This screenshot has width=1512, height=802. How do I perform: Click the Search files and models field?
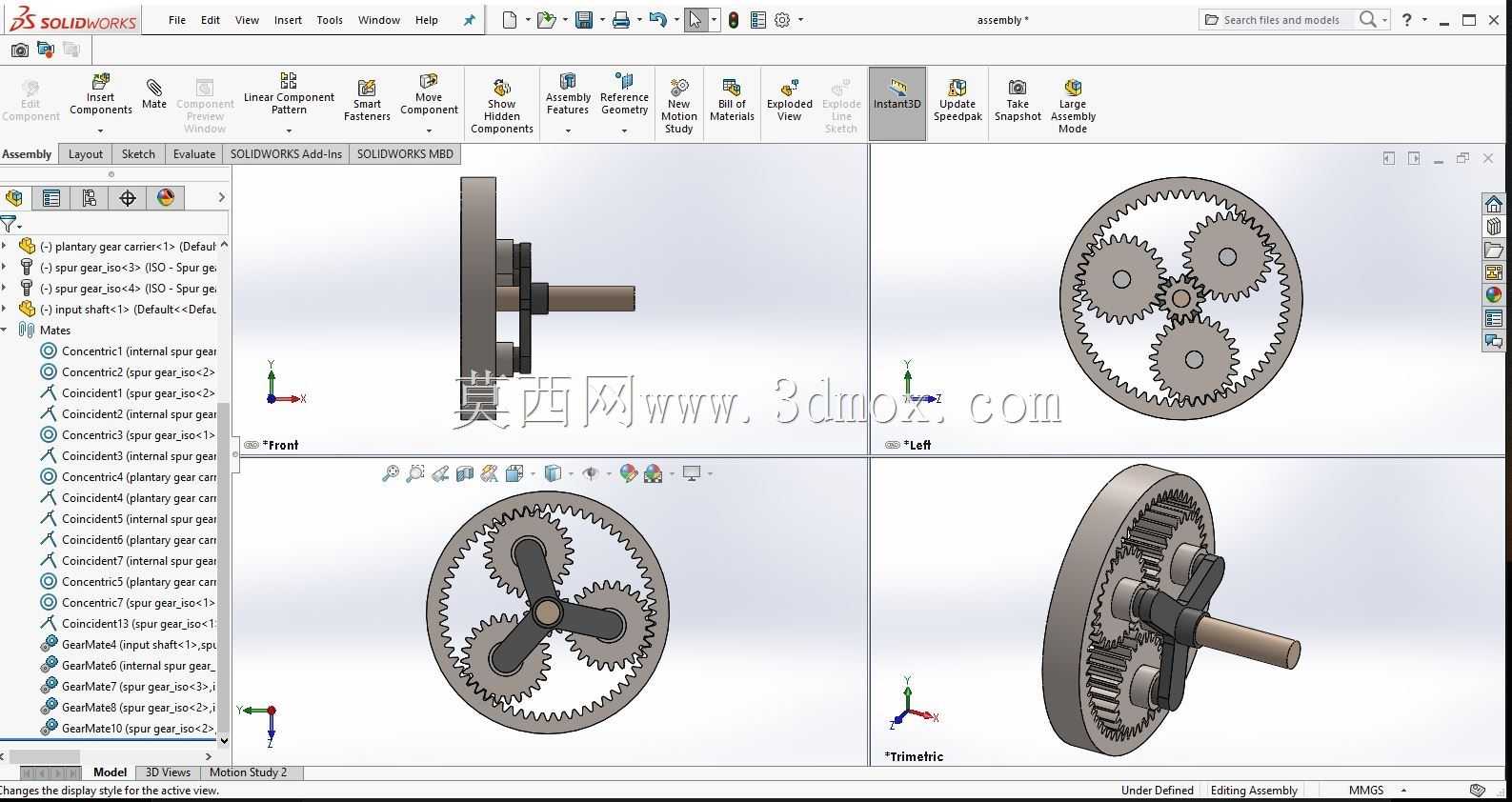pyautogui.click(x=1281, y=20)
